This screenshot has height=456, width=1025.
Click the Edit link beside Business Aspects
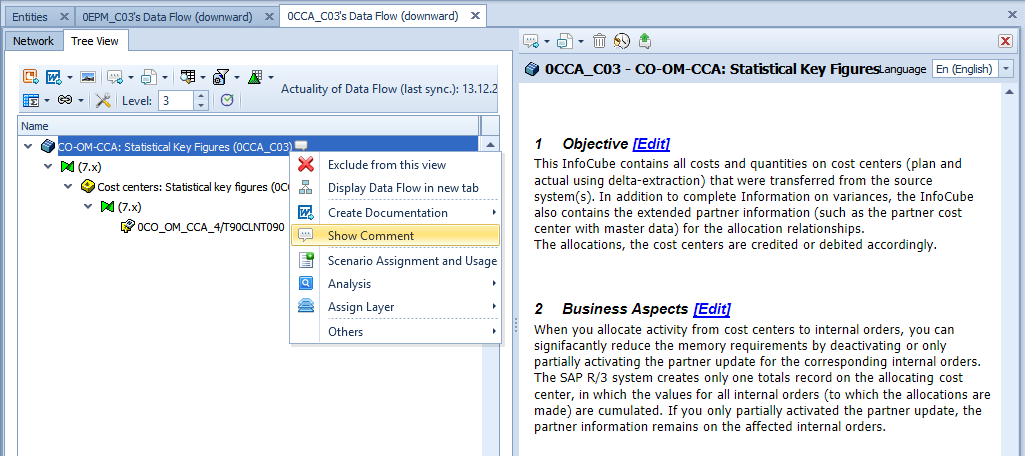(711, 309)
